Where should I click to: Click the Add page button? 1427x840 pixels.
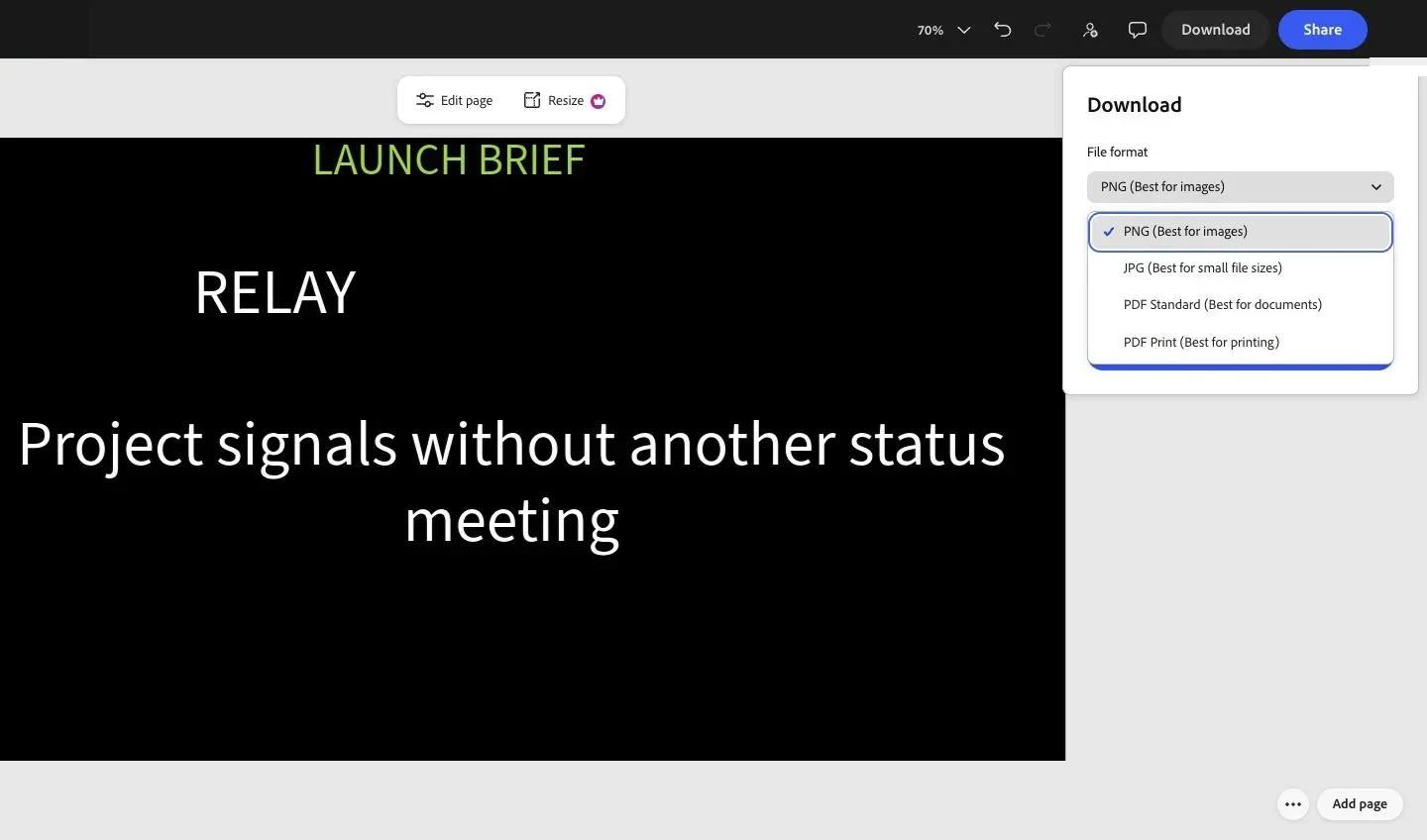click(x=1360, y=804)
